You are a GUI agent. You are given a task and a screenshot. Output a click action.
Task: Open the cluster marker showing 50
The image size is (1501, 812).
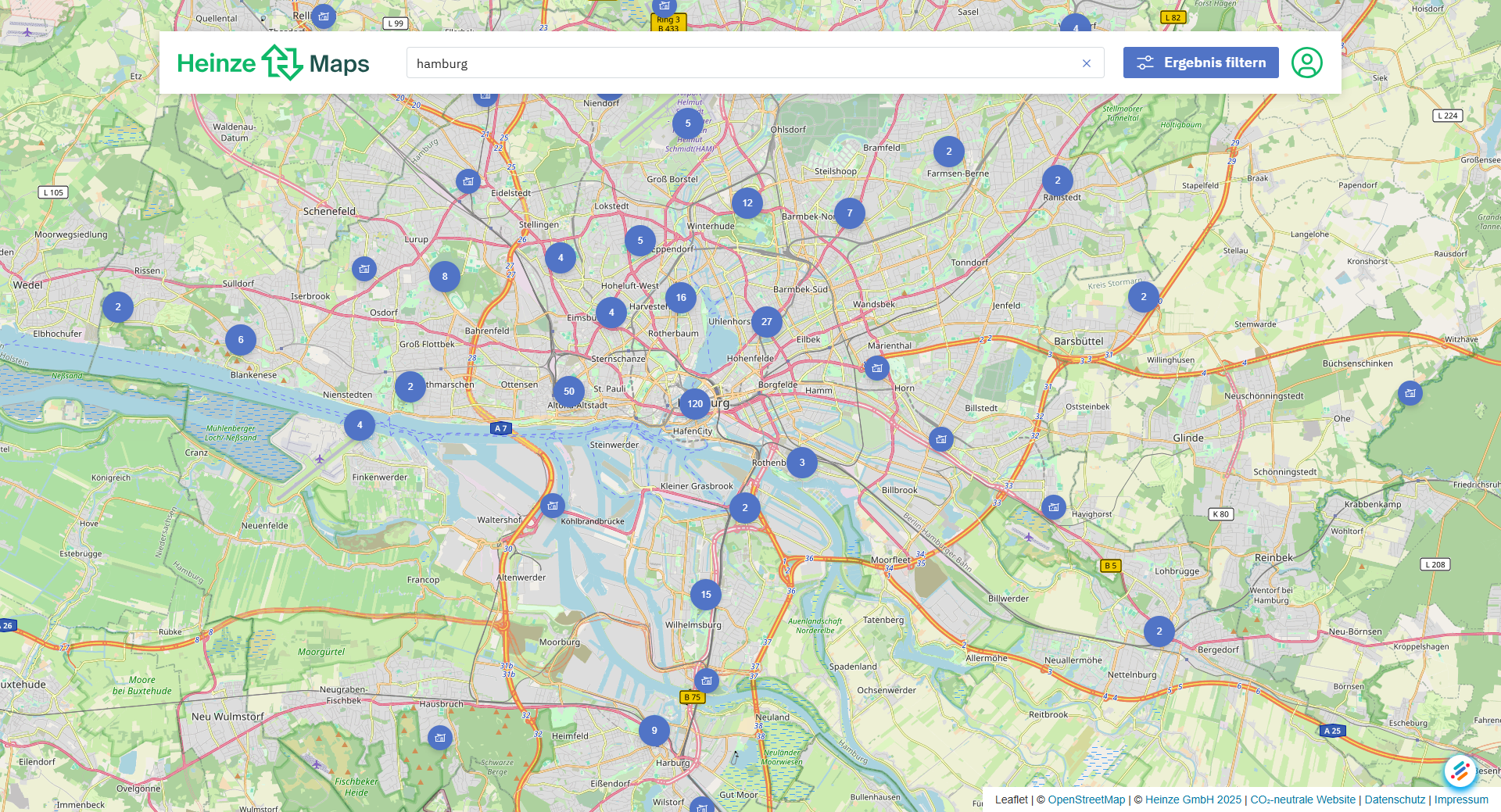[x=569, y=392]
